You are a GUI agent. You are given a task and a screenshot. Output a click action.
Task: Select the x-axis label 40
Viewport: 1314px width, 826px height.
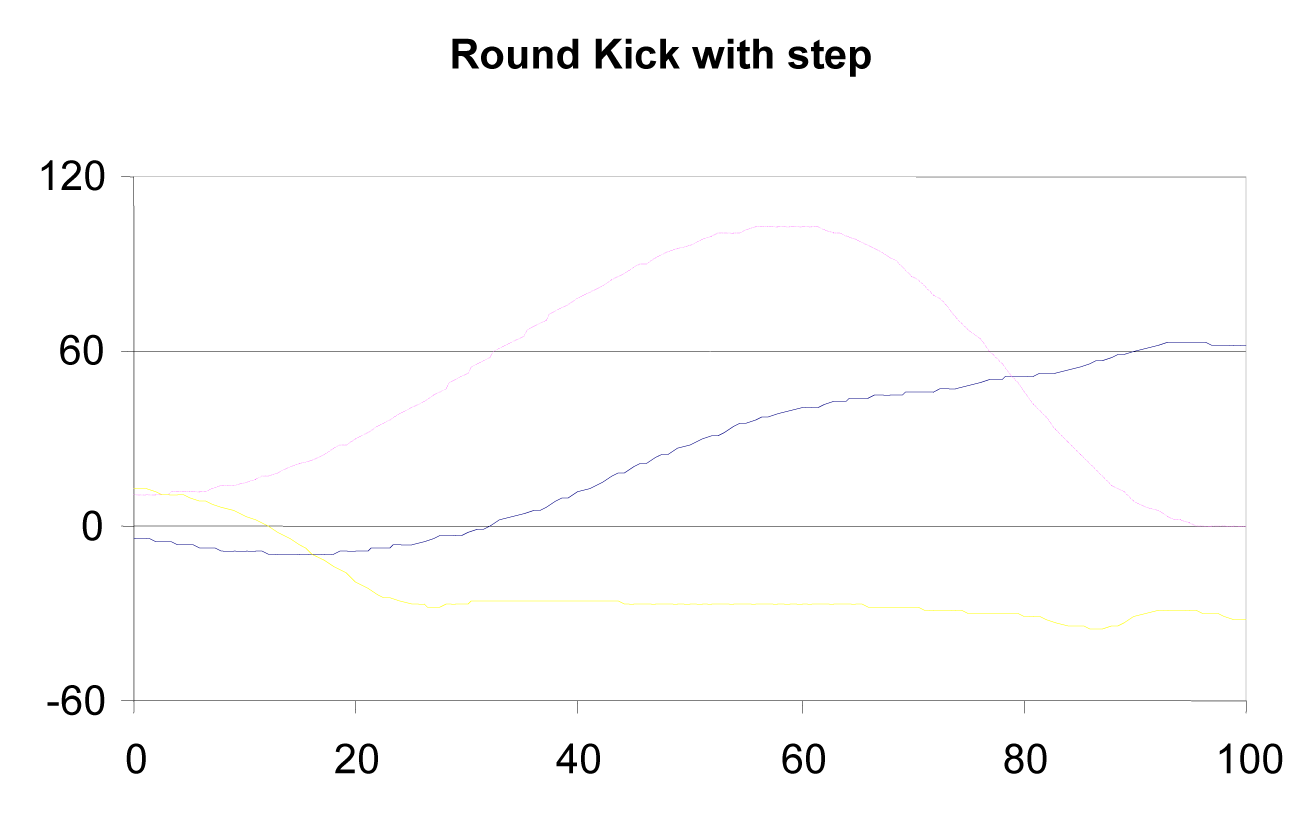(x=578, y=759)
